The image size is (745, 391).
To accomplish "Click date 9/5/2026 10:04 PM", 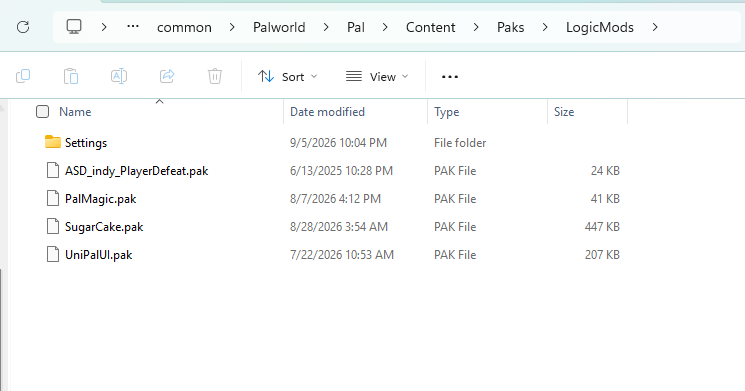I will (338, 143).
